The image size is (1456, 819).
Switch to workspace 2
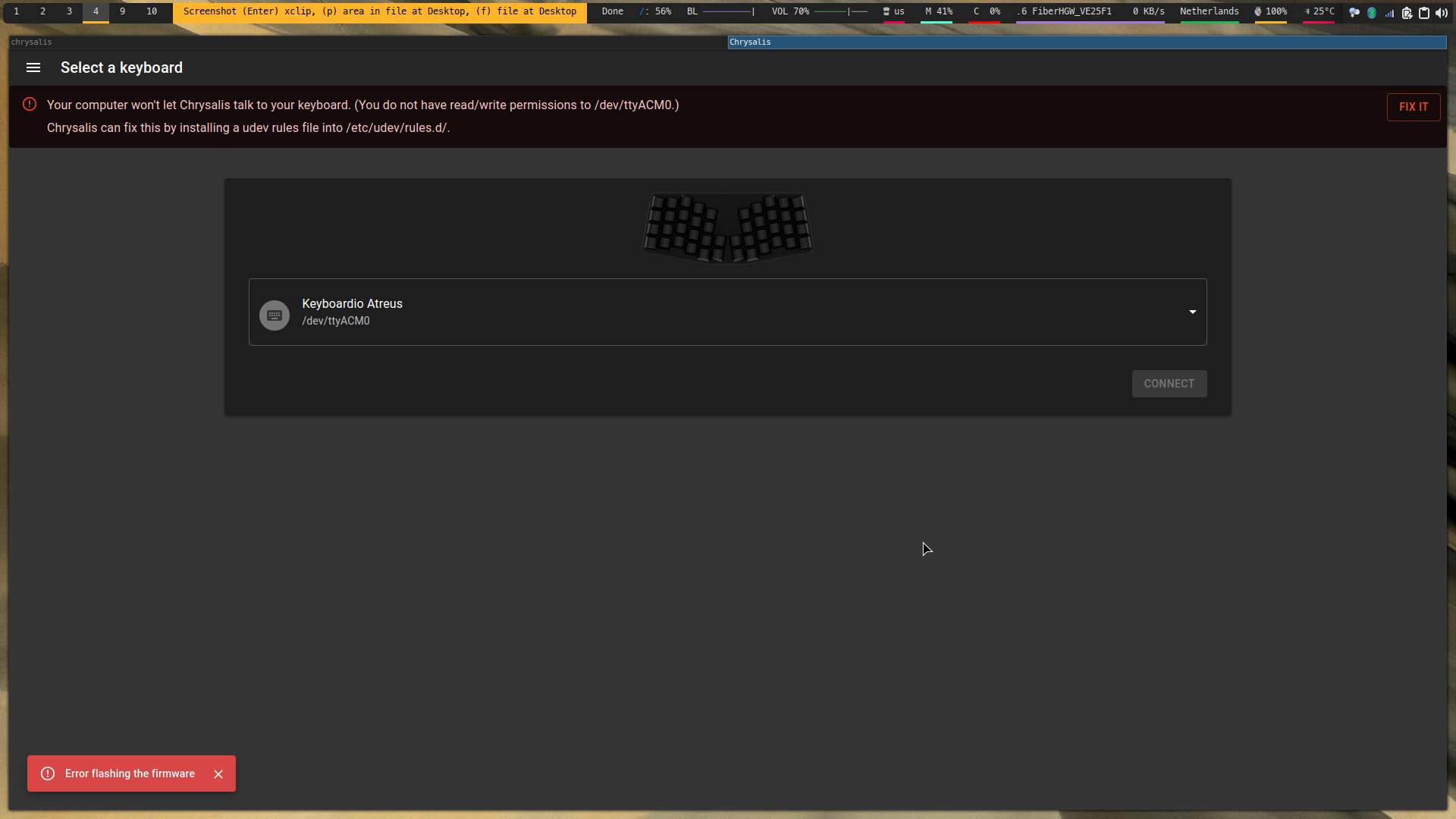pyautogui.click(x=43, y=11)
